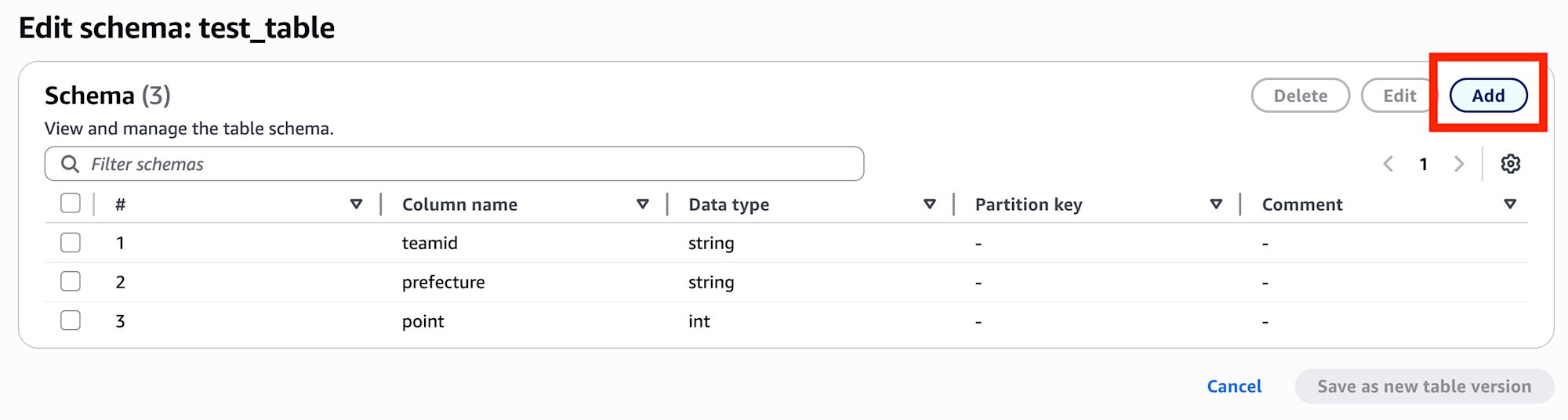Sort by Comment column arrow
Image resolution: width=1568 pixels, height=420 pixels.
tap(1510, 205)
